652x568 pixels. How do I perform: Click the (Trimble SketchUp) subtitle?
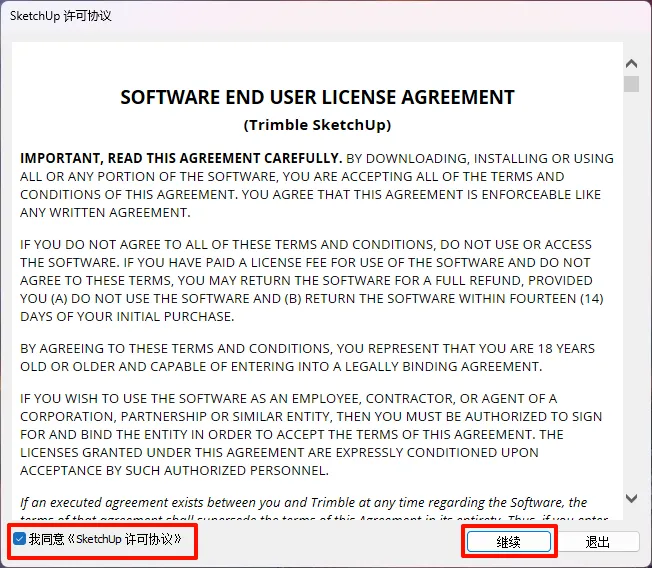pyautogui.click(x=317, y=125)
